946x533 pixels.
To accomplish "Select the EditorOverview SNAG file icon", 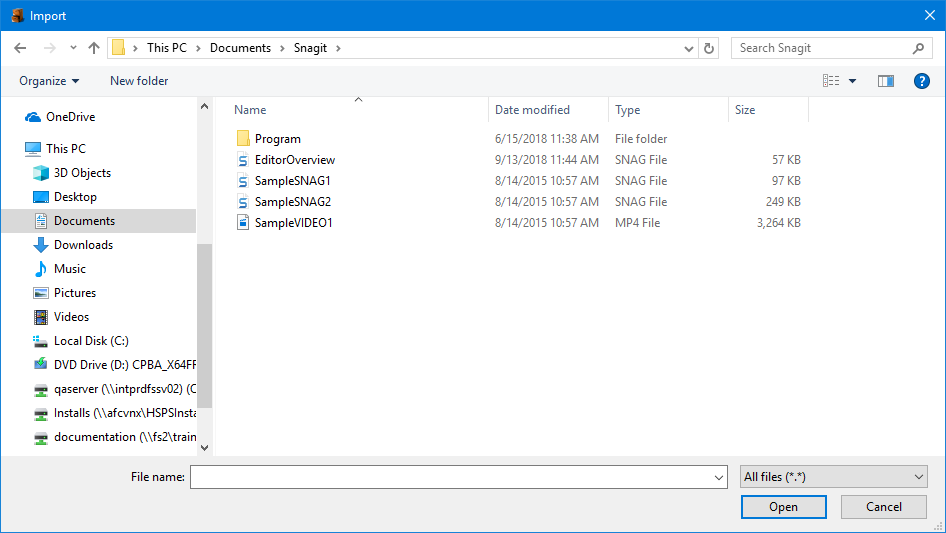I will (x=242, y=160).
